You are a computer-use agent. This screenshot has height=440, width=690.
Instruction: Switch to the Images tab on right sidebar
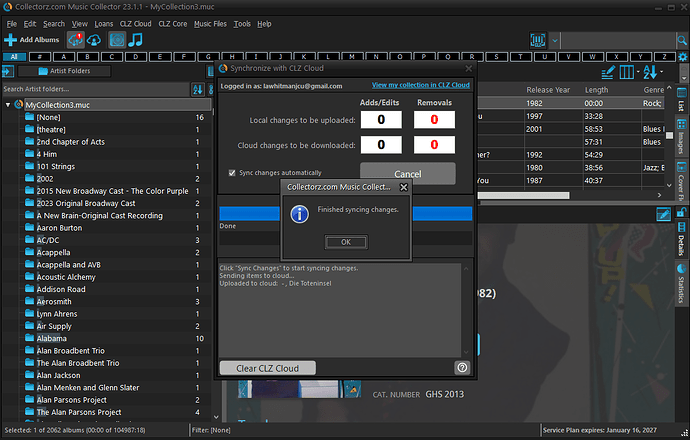point(681,136)
